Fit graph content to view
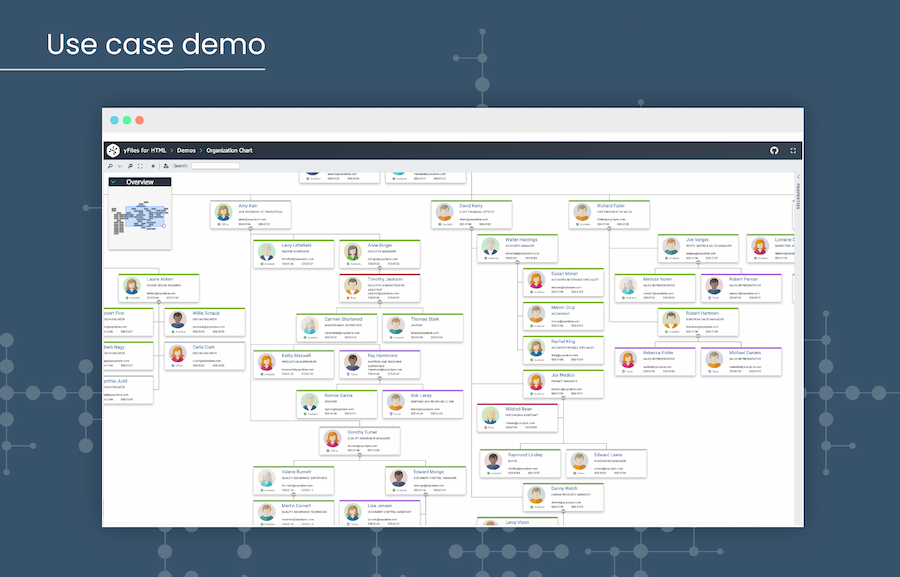The width and height of the screenshot is (900, 577). (x=141, y=166)
